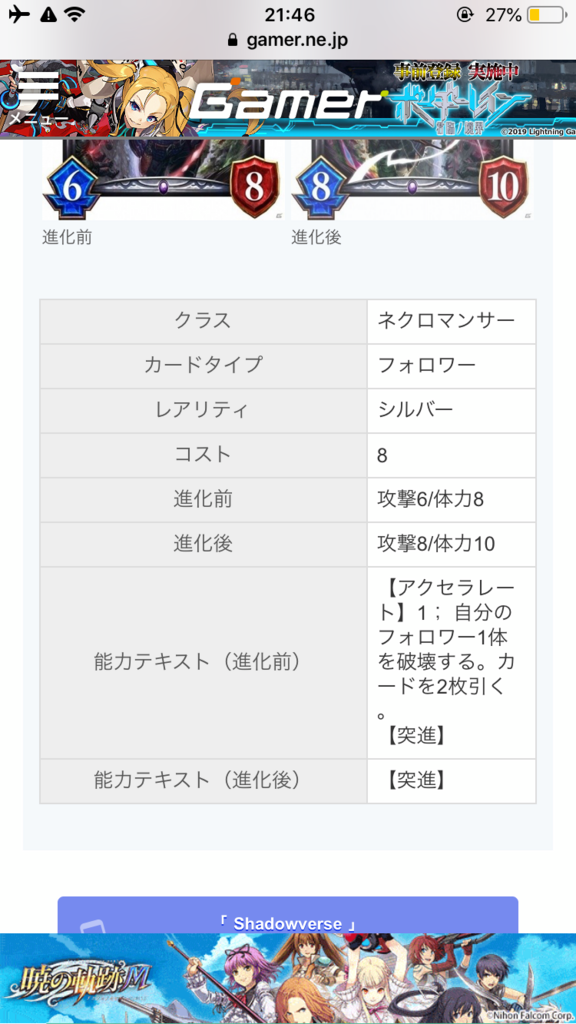Open the hamburger menu icon
Image resolution: width=576 pixels, height=1024 pixels.
37,85
